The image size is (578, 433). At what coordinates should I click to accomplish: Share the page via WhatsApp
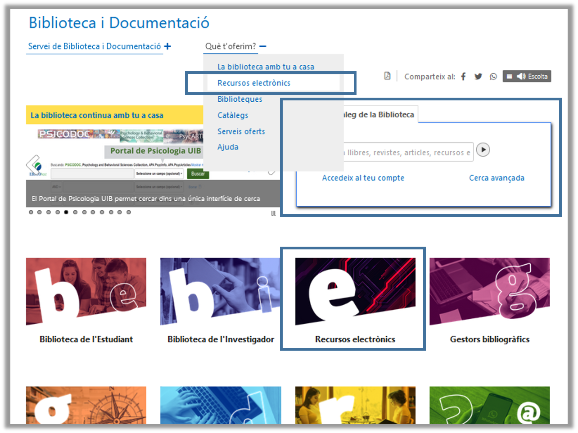tap(493, 77)
